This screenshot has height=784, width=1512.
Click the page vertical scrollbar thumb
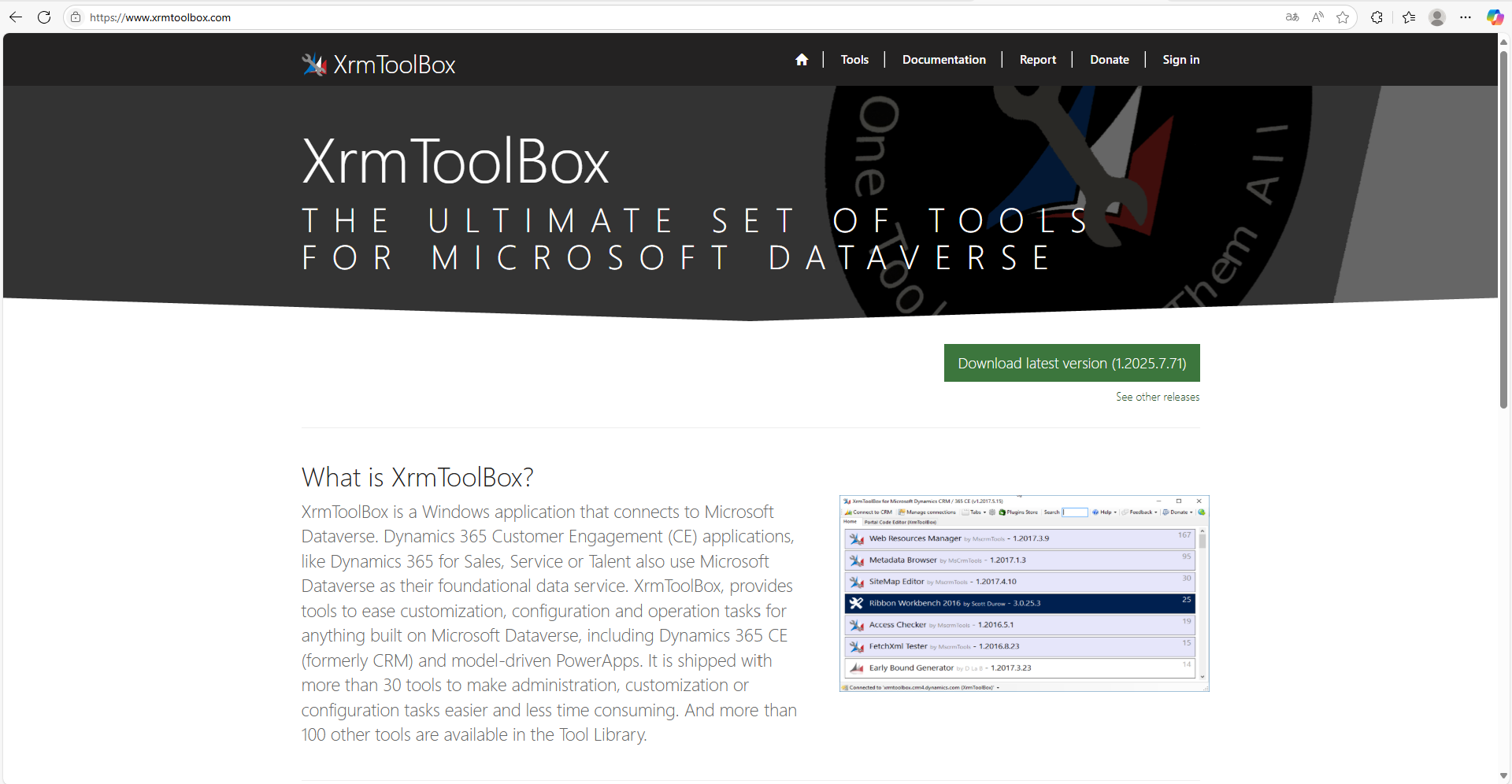click(1503, 228)
